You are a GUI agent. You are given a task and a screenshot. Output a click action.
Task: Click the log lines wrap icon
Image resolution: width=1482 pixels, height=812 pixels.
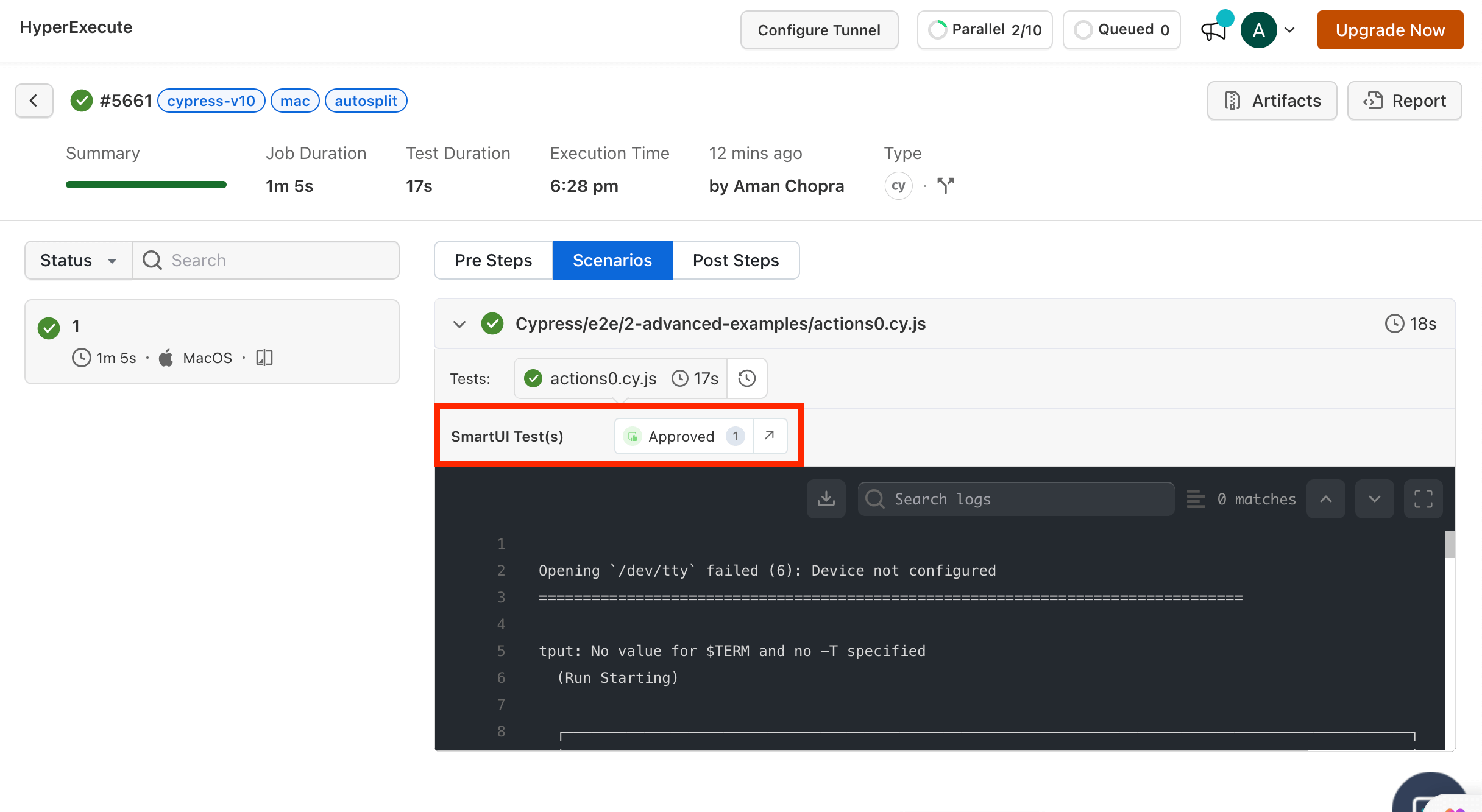pos(1196,499)
